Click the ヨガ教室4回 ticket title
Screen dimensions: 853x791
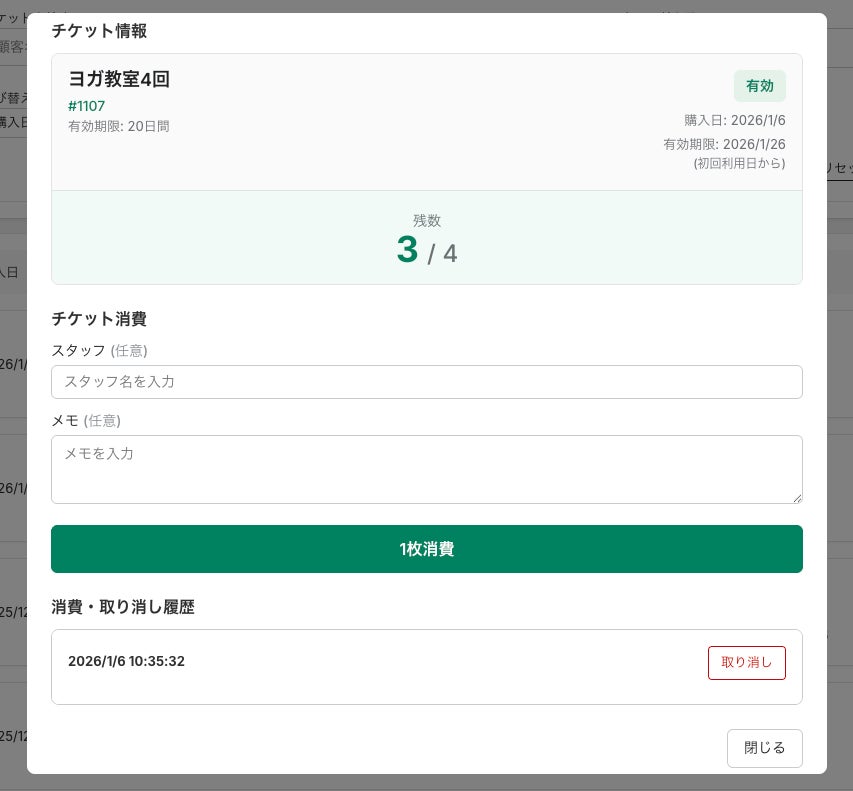click(119, 79)
